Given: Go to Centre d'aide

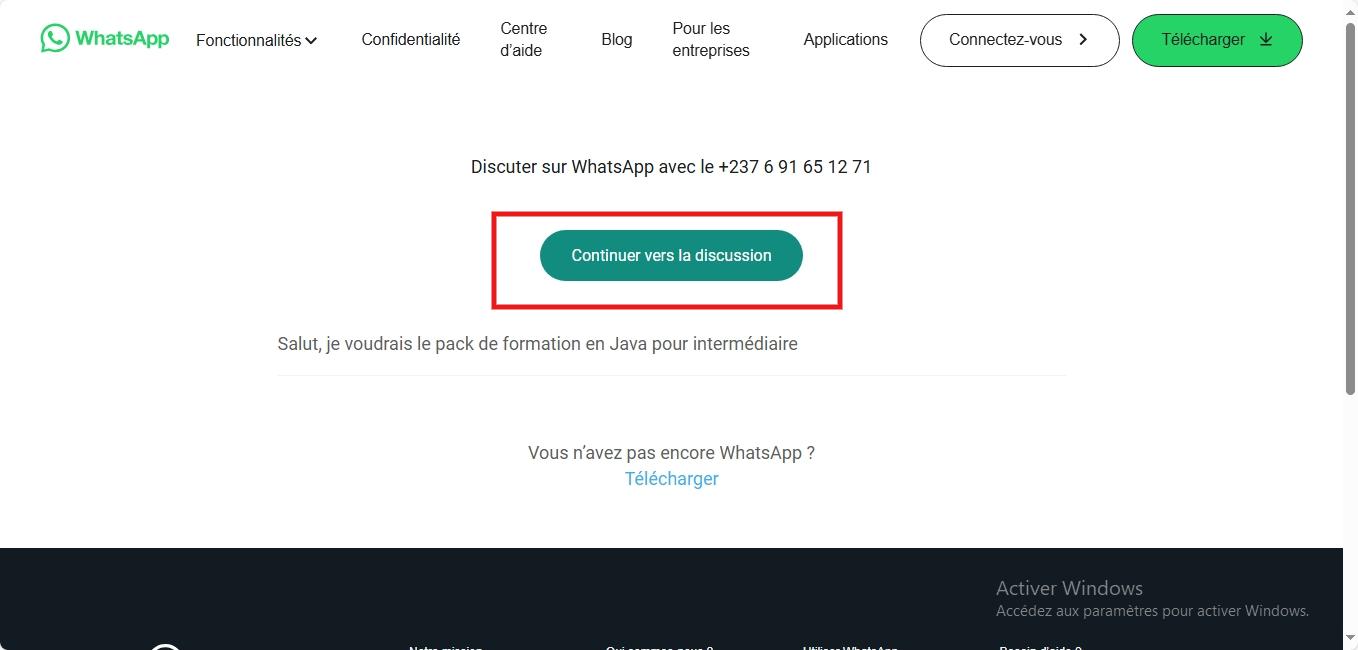Looking at the screenshot, I should coord(524,40).
